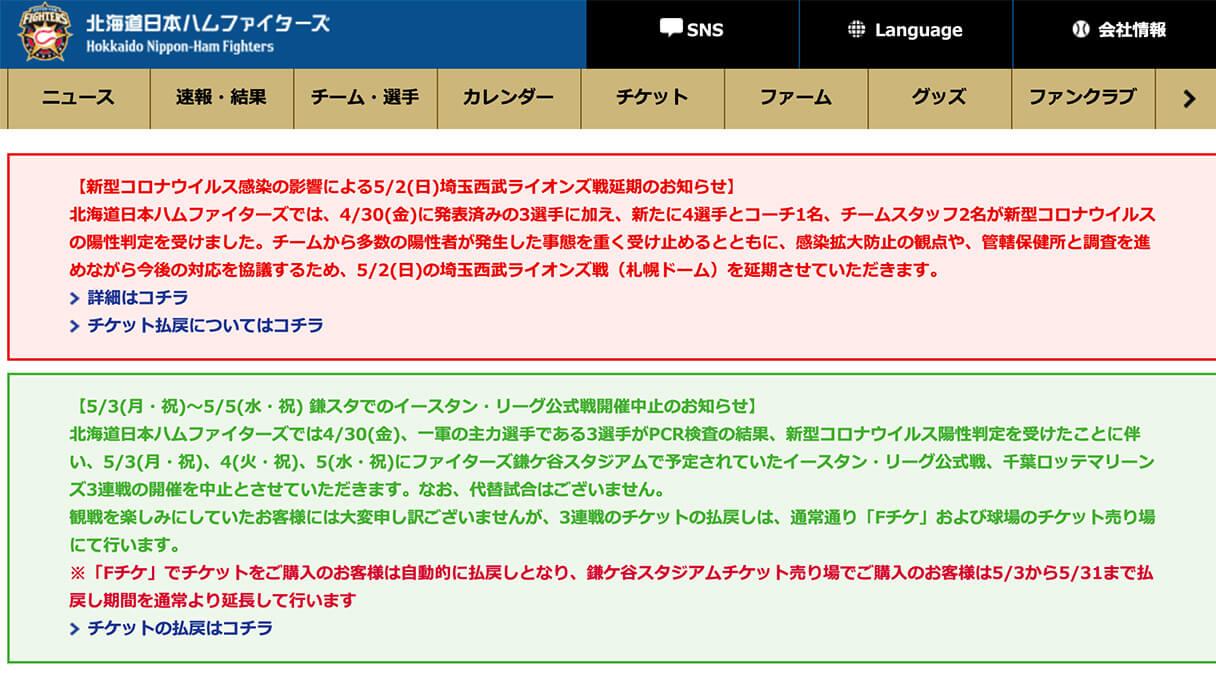Click the SNS speech bubble icon
This screenshot has width=1216, height=684.
(x=671, y=28)
